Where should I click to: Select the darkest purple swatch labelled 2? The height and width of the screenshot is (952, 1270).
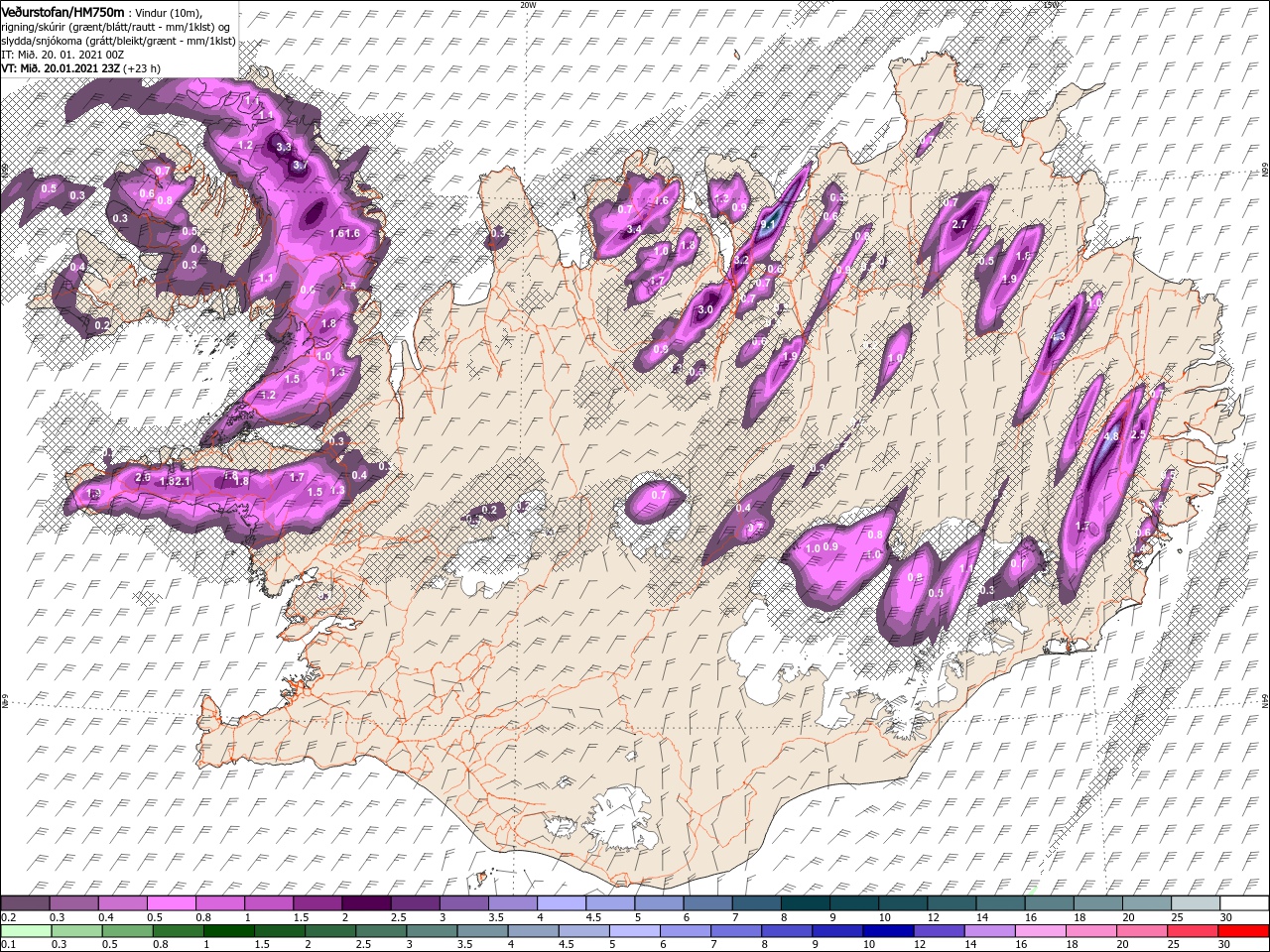point(366,903)
